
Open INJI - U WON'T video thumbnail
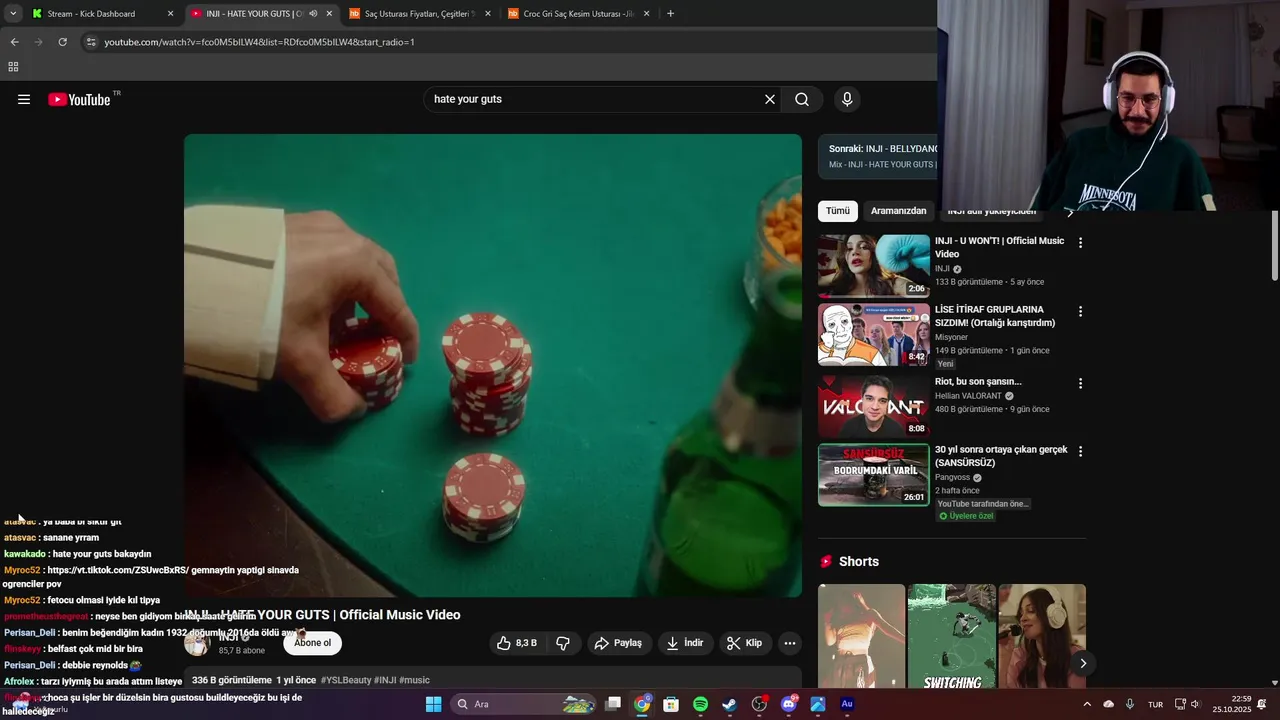(x=874, y=266)
